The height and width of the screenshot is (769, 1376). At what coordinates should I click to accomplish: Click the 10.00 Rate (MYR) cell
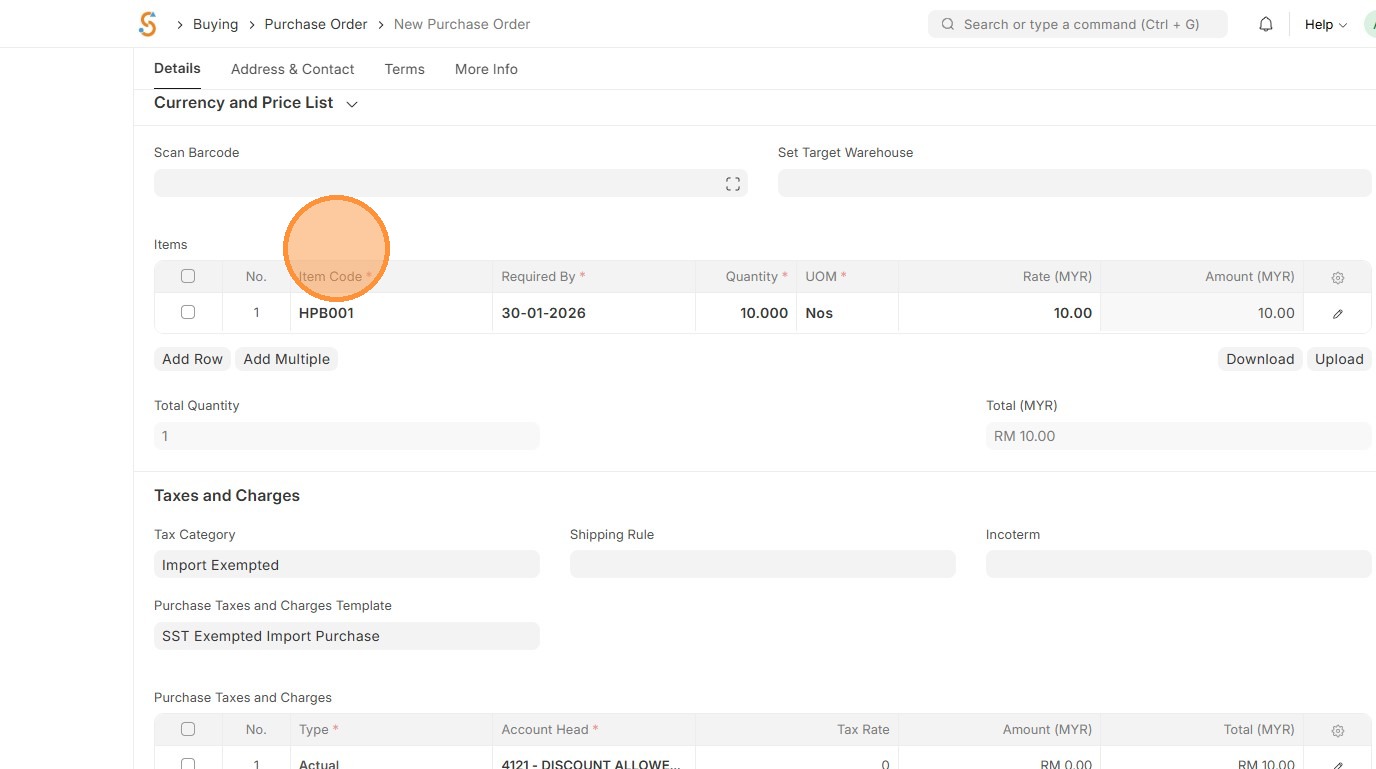pyautogui.click(x=1000, y=313)
